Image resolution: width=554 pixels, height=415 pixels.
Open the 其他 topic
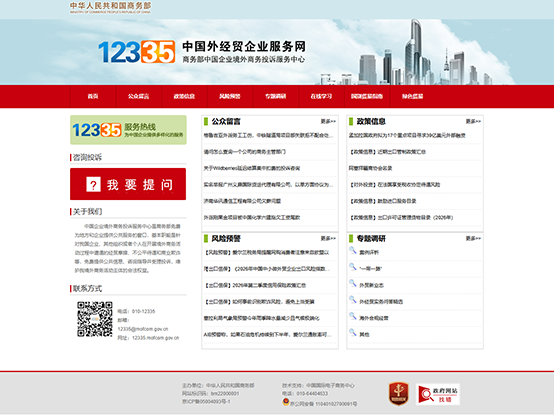364,334
